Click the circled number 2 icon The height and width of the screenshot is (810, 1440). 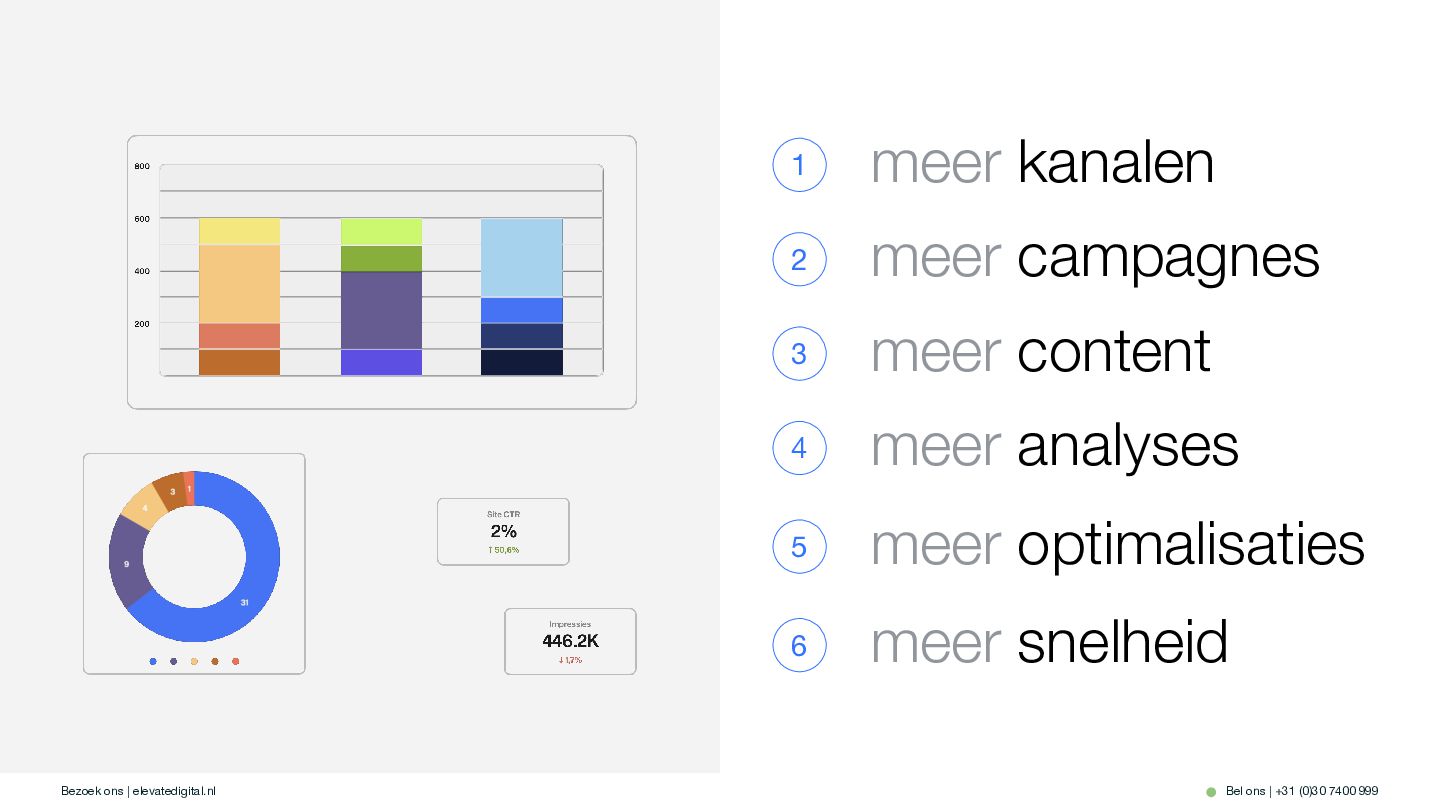[799, 259]
